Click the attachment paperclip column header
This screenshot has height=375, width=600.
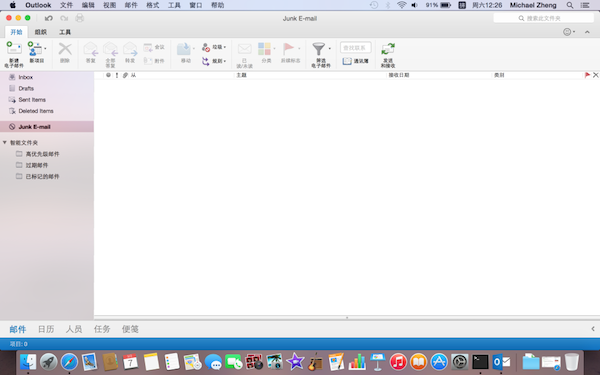coord(125,75)
